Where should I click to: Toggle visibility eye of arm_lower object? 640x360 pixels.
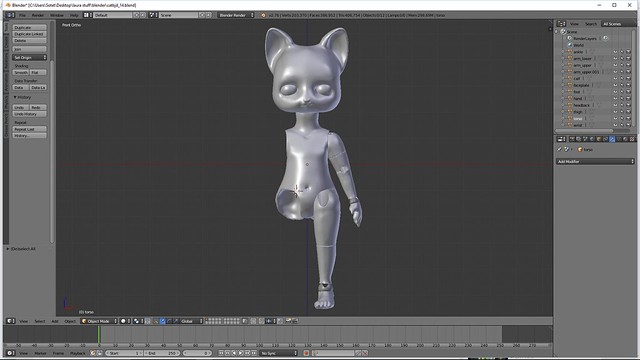click(x=615, y=59)
